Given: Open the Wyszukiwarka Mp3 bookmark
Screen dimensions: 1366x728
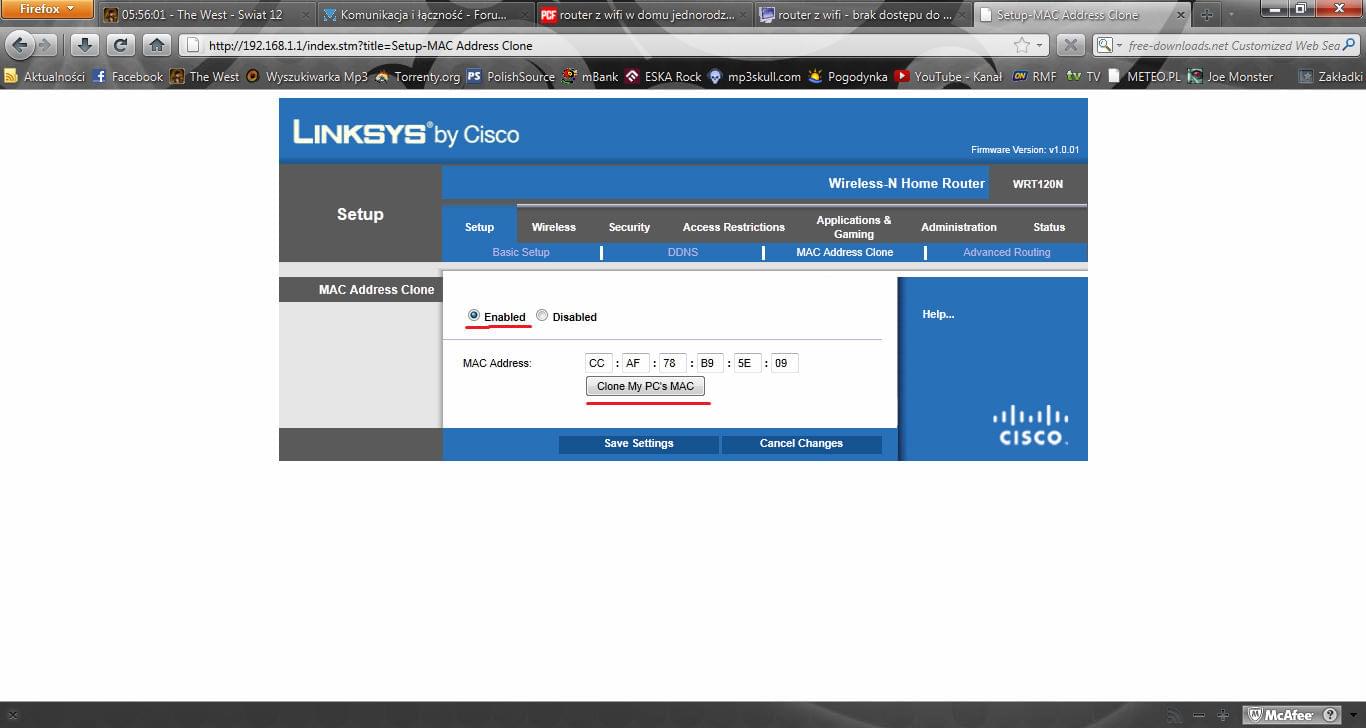Looking at the screenshot, I should point(307,76).
